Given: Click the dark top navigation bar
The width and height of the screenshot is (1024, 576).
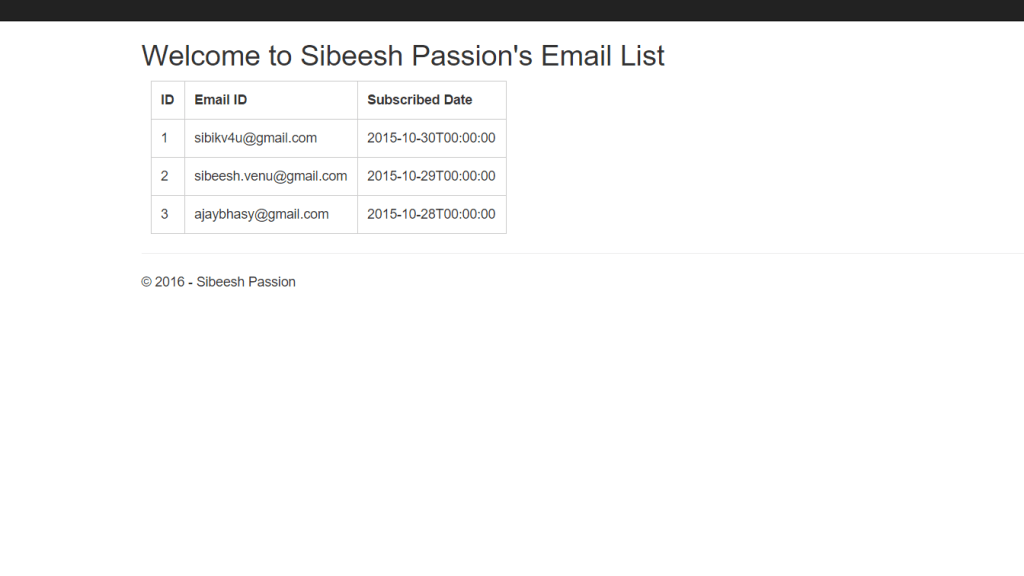Looking at the screenshot, I should pos(512,10).
